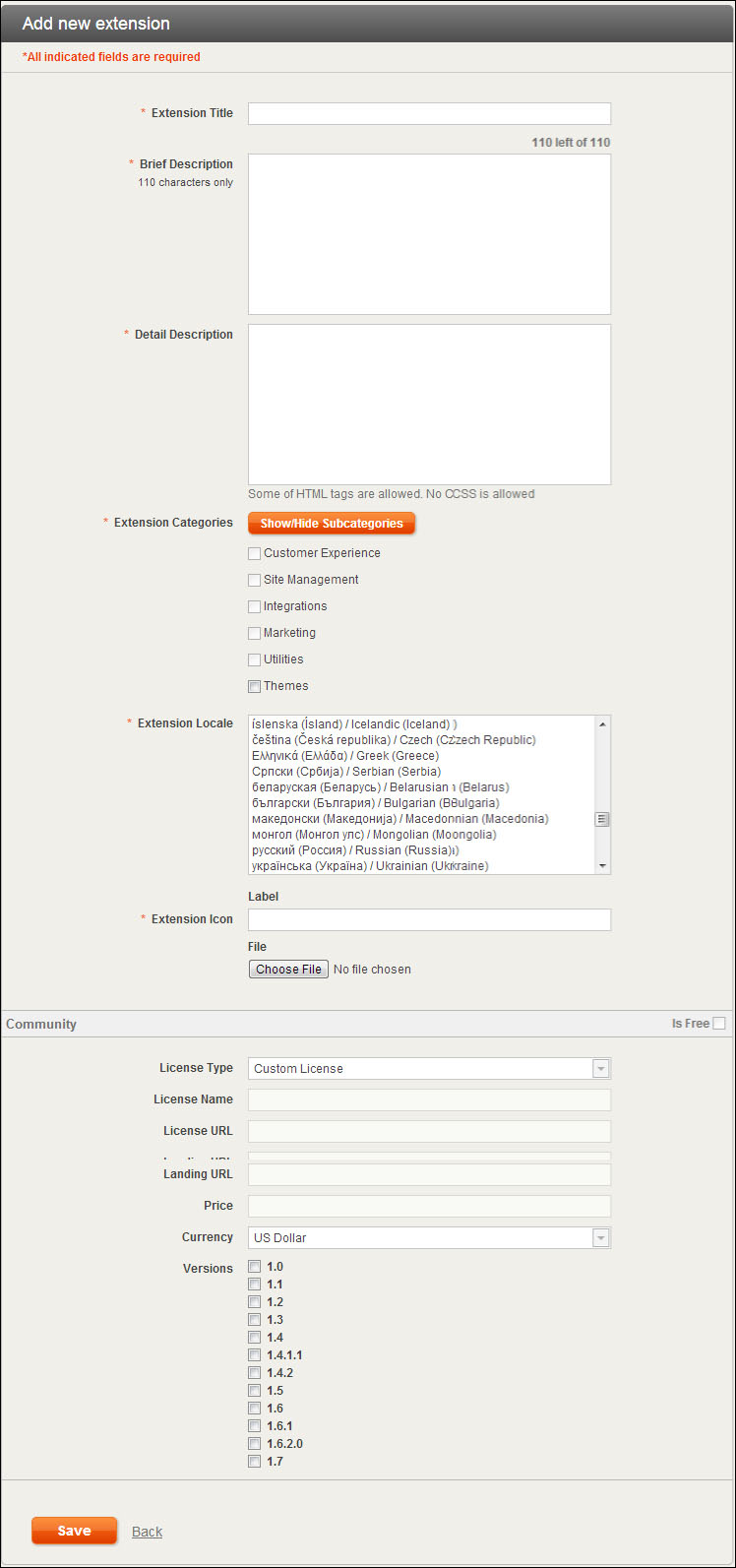Viewport: 736px width, 1568px height.
Task: Check the Themes category
Action: [x=255, y=687]
